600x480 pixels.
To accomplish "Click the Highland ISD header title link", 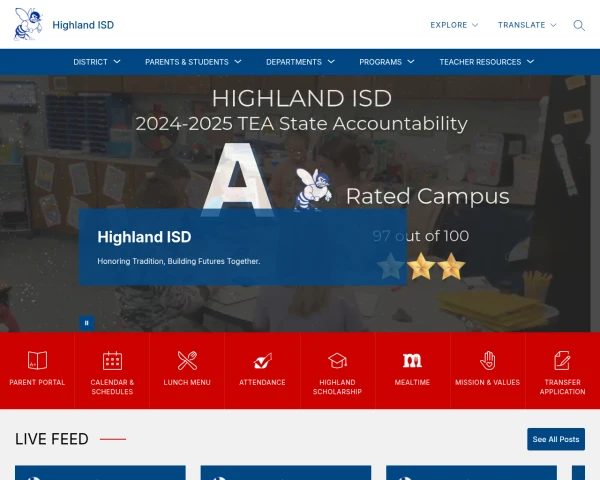I will click(83, 25).
